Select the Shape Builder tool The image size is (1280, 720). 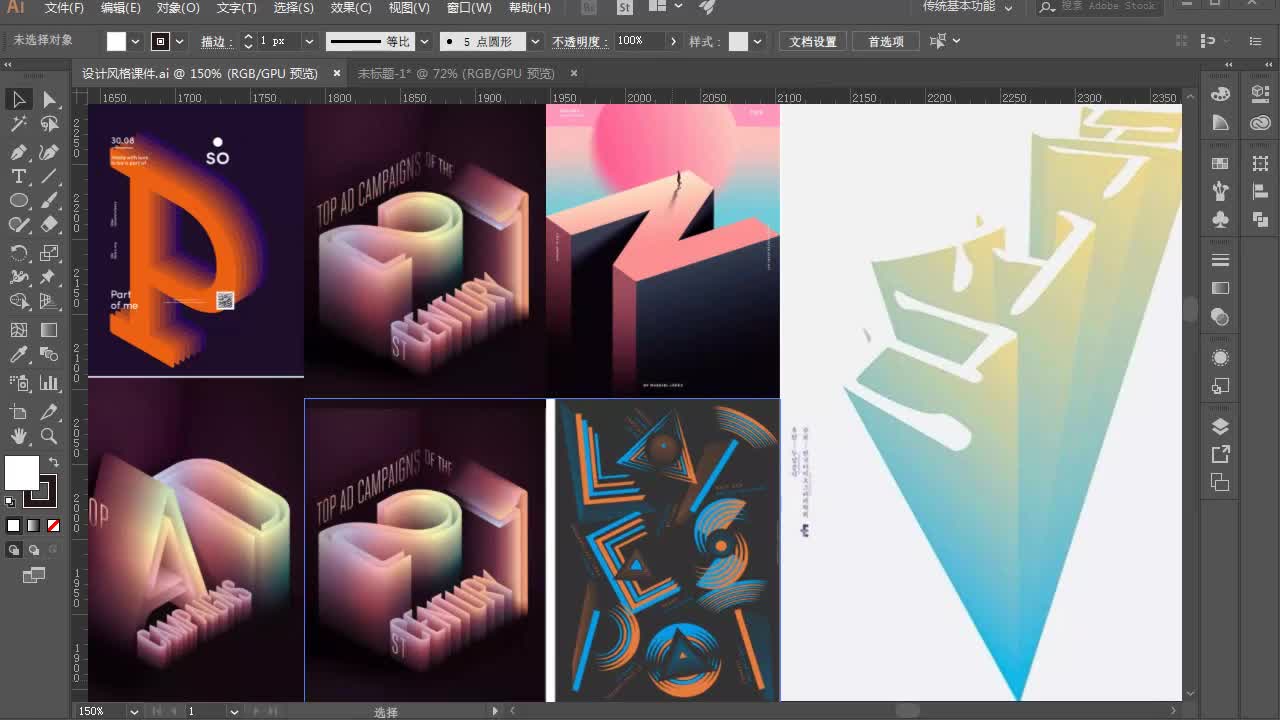point(18,301)
